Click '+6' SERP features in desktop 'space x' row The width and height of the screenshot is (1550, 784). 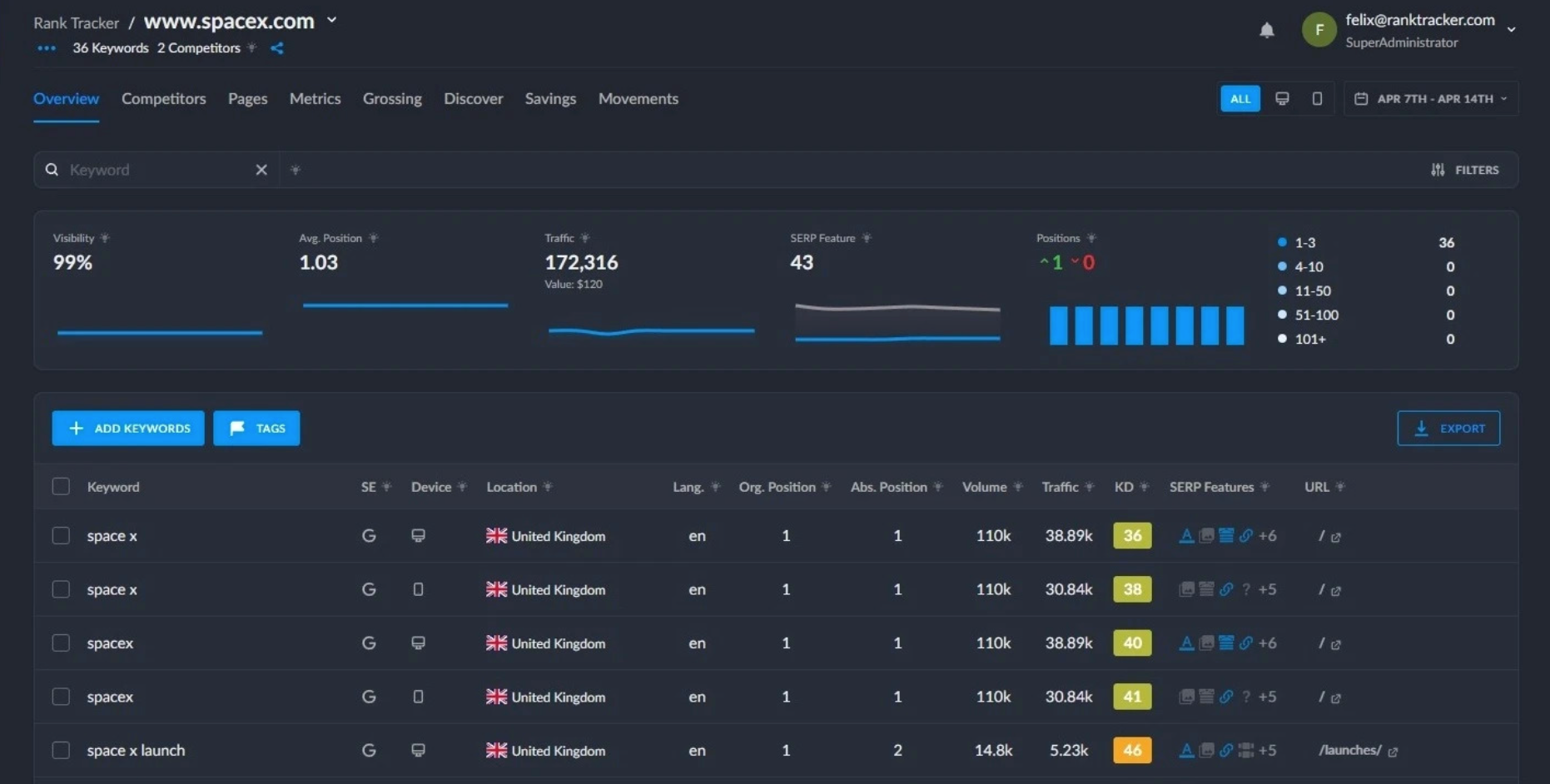(x=1267, y=535)
